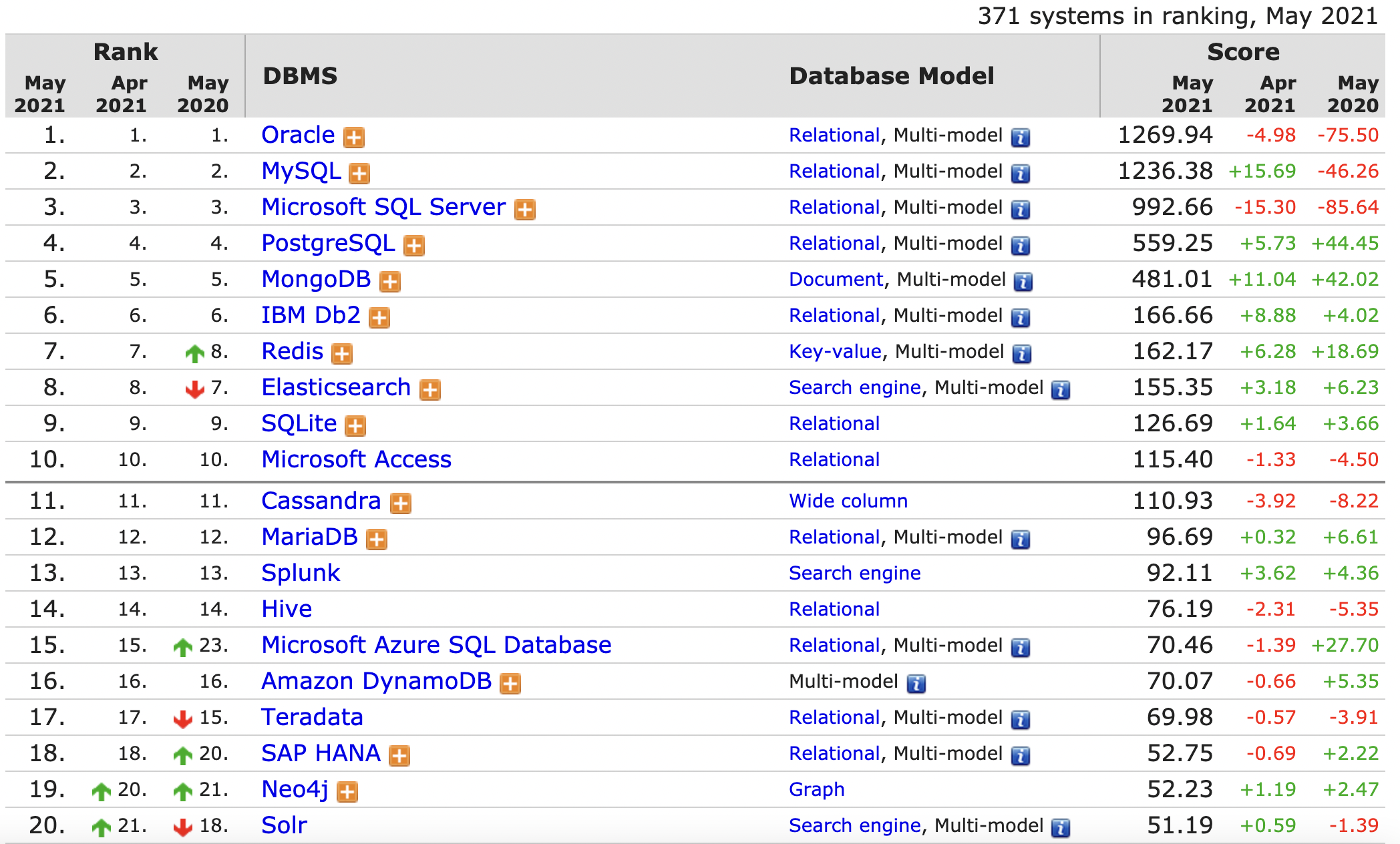The width and height of the screenshot is (1400, 844).
Task: Click the Wide column model link
Action: pyautogui.click(x=848, y=501)
